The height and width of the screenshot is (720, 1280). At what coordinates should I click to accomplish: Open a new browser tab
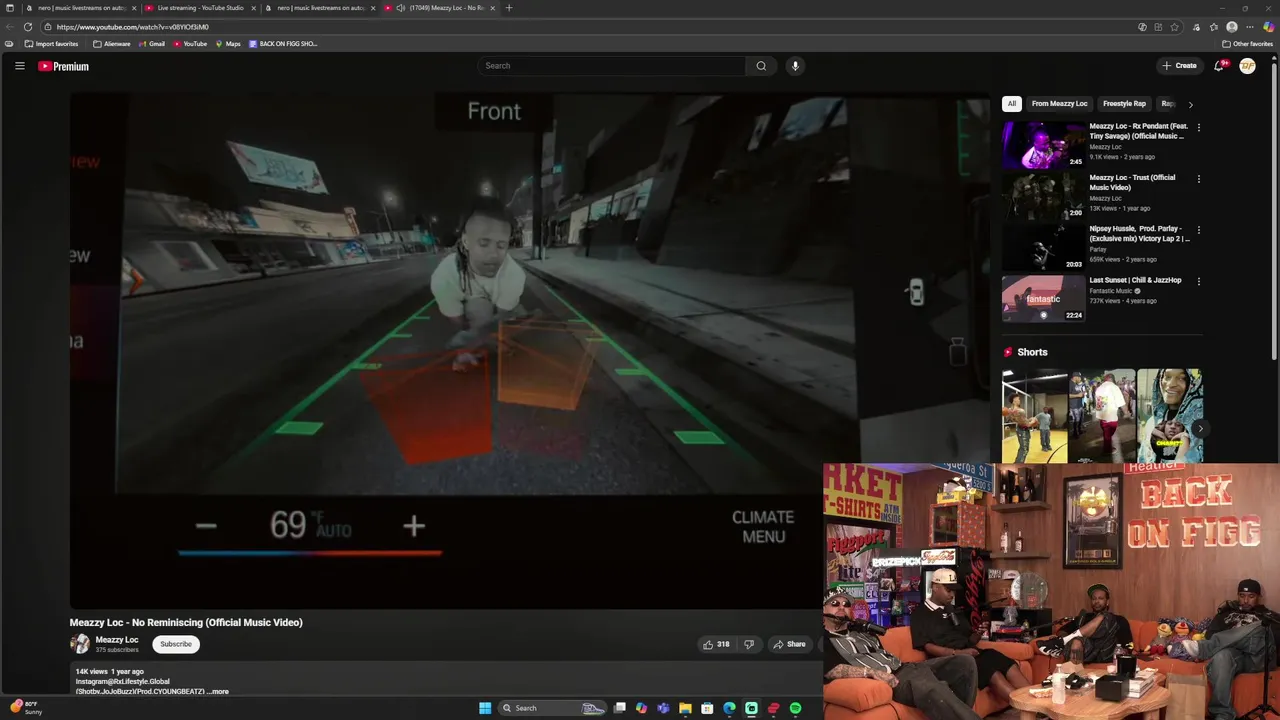(508, 8)
